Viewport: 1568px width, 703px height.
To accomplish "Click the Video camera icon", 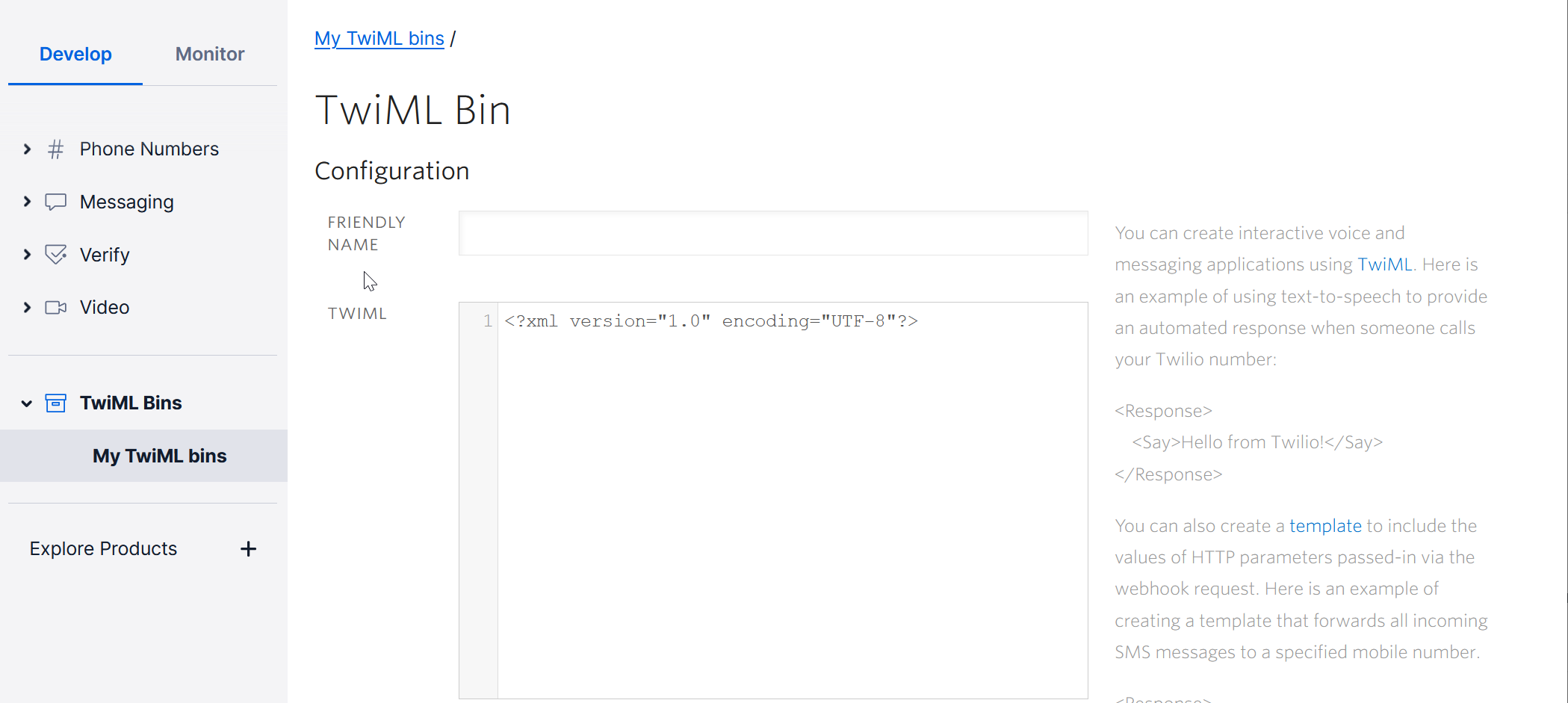I will (x=55, y=307).
